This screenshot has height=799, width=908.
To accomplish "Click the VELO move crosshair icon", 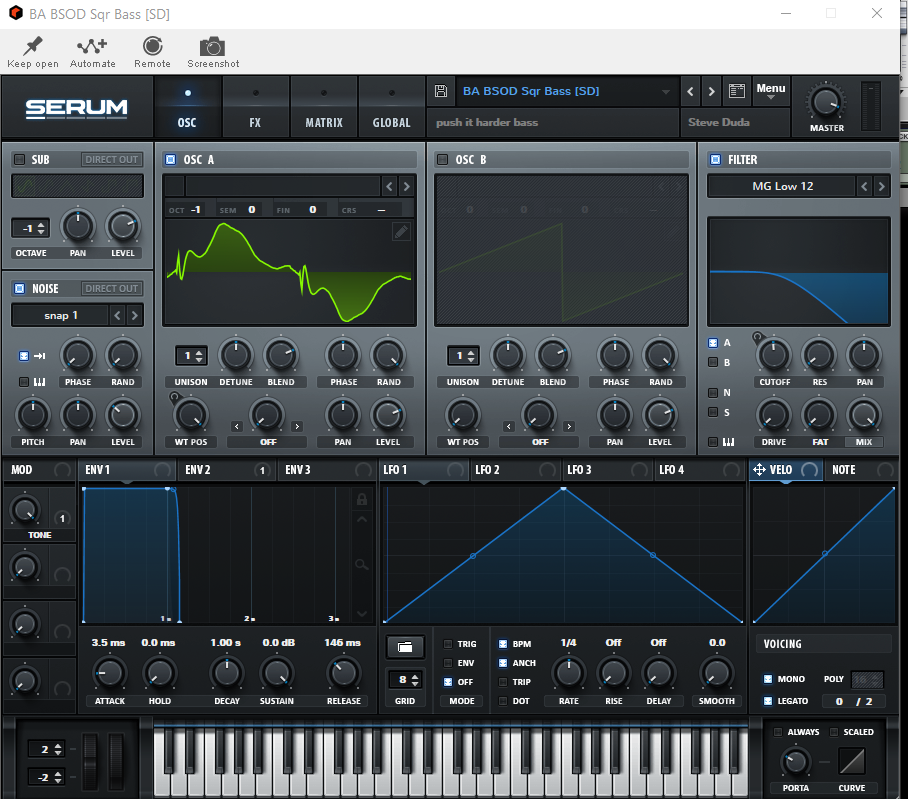I will 759,470.
